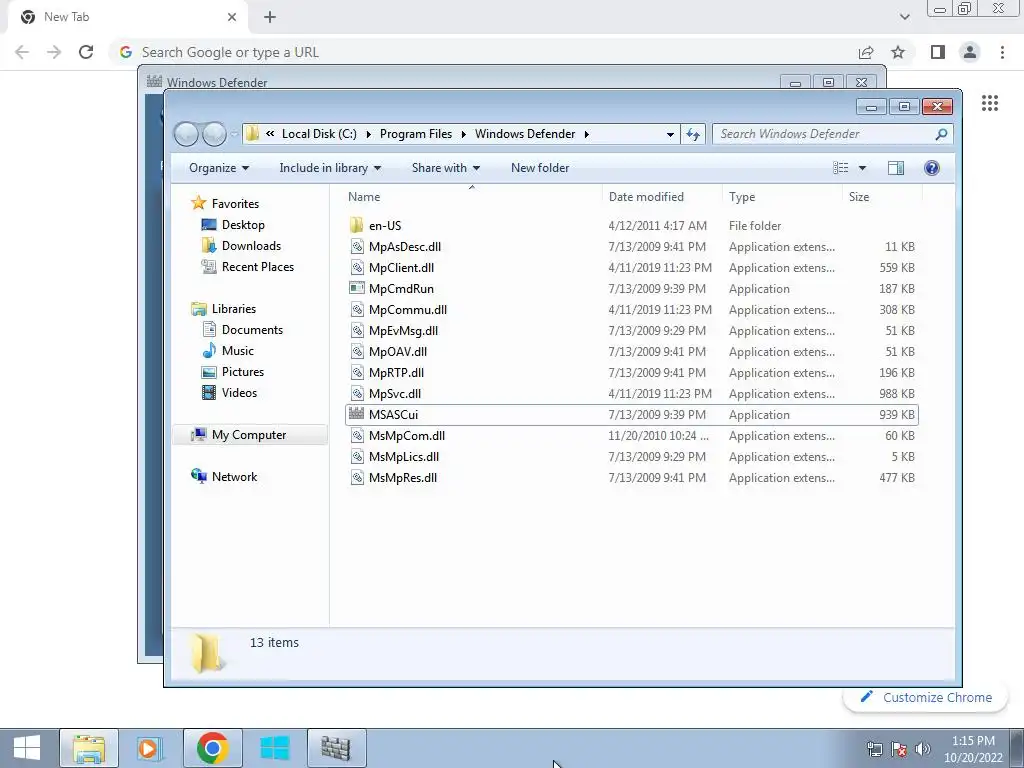Image resolution: width=1024 pixels, height=768 pixels.
Task: Select the MpClient.dll file icon
Action: [357, 268]
